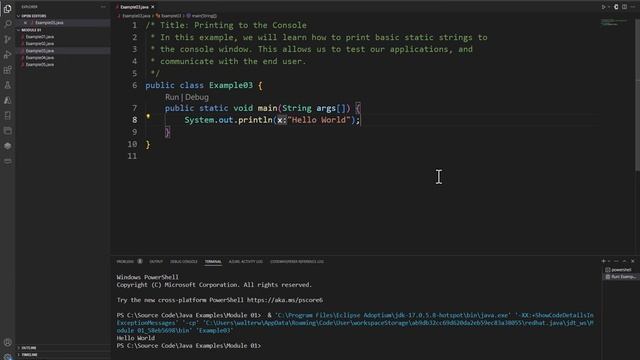Viewport: 640px width, 360px height.
Task: Maximize the bottom panel with chevron
Action: 624,261
